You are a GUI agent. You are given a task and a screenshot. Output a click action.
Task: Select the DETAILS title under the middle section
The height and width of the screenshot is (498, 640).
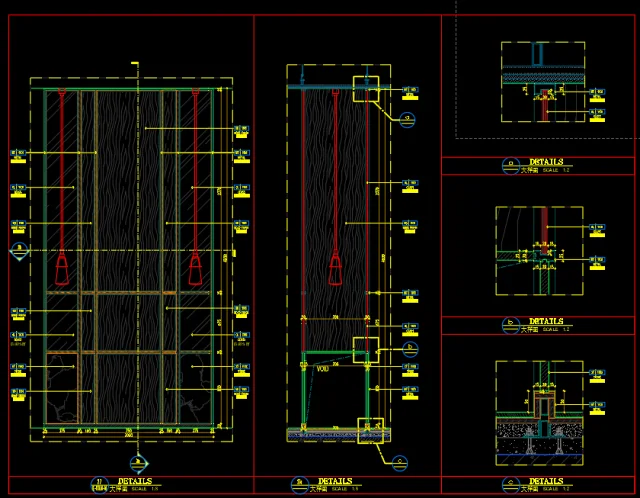[x=334, y=481]
